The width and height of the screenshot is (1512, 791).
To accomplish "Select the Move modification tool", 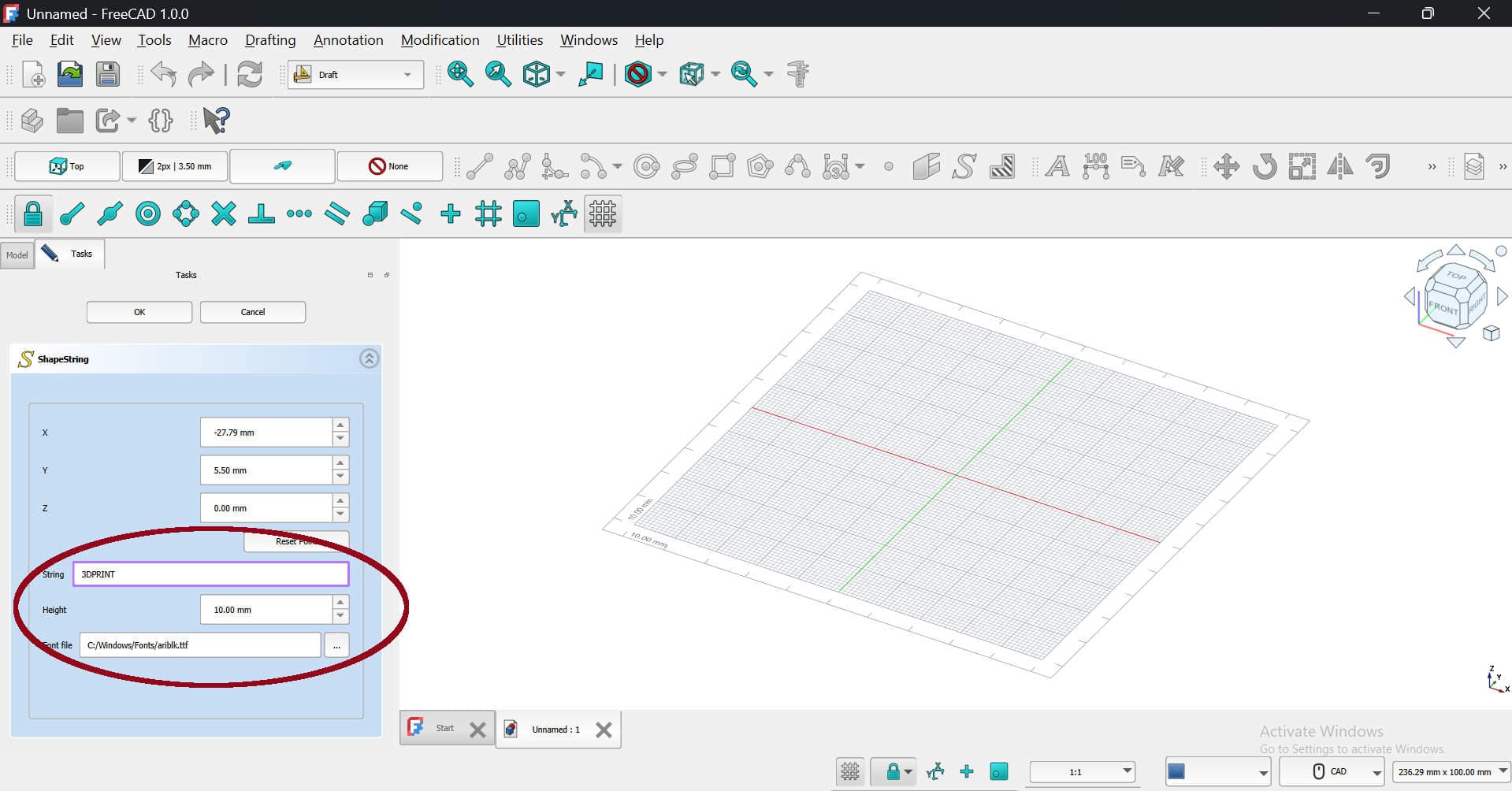I will tap(1227, 166).
